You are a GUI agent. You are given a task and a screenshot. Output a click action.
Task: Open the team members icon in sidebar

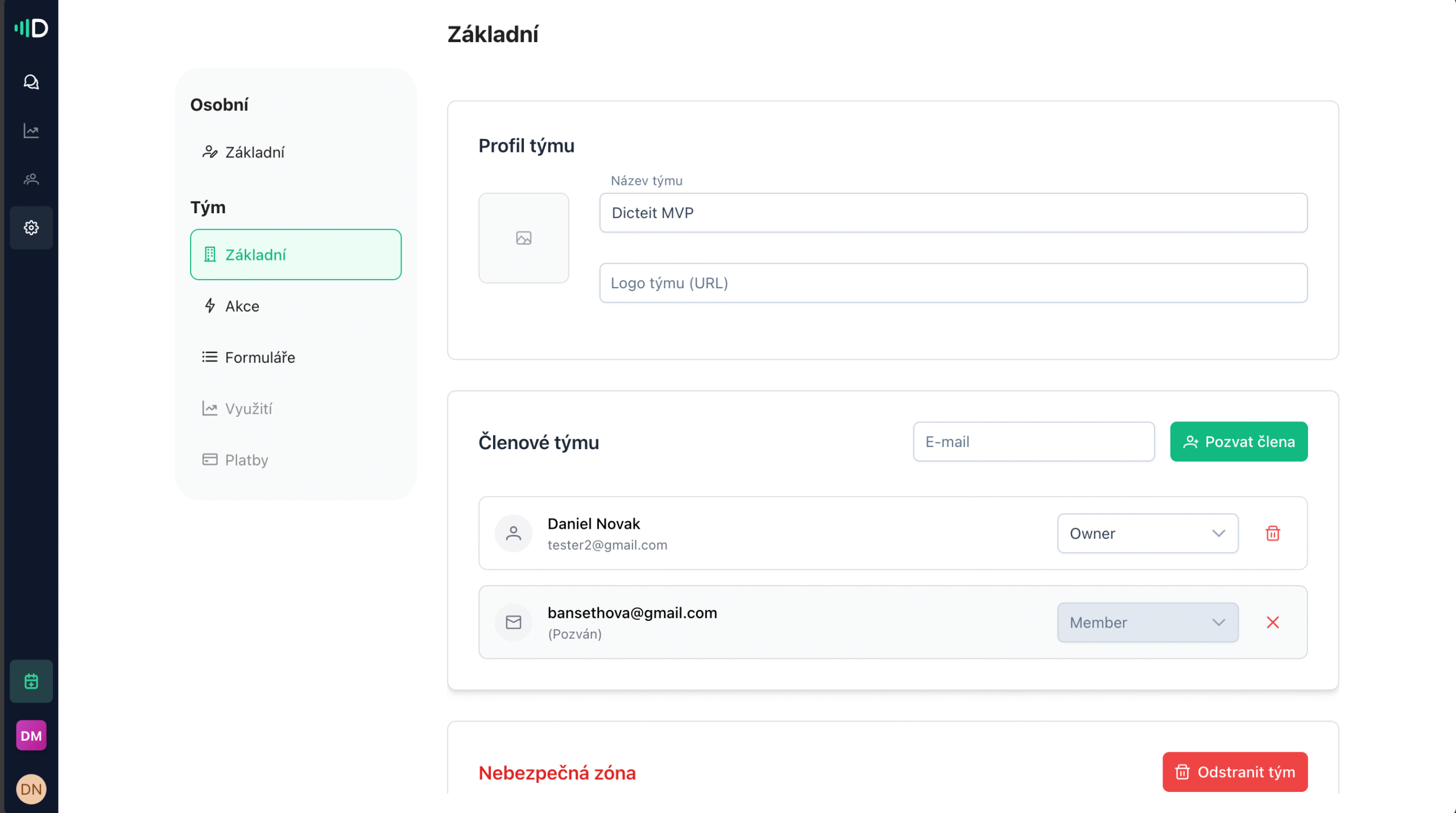(x=31, y=179)
